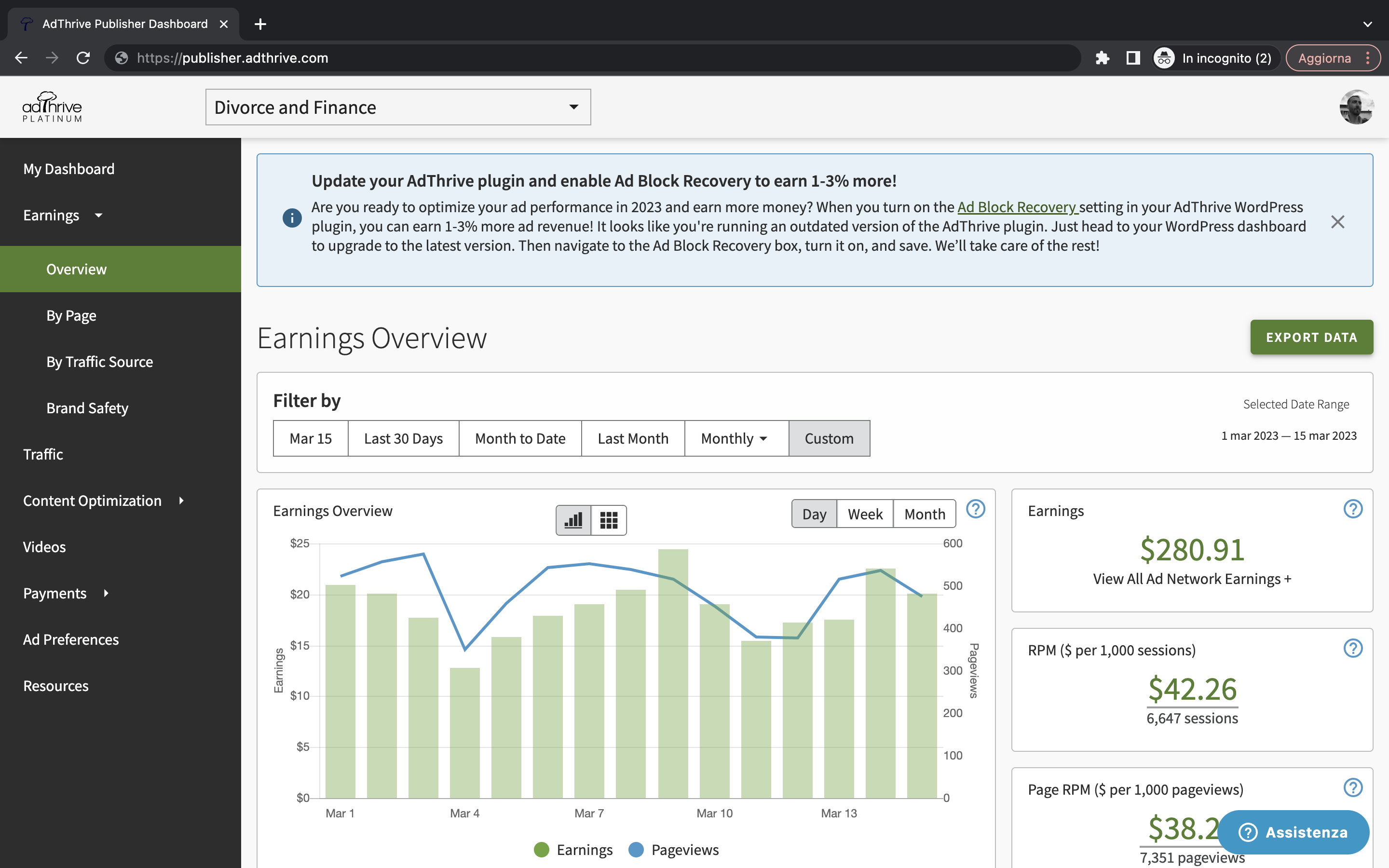Group chart by Month
1389x868 pixels.
click(x=925, y=514)
